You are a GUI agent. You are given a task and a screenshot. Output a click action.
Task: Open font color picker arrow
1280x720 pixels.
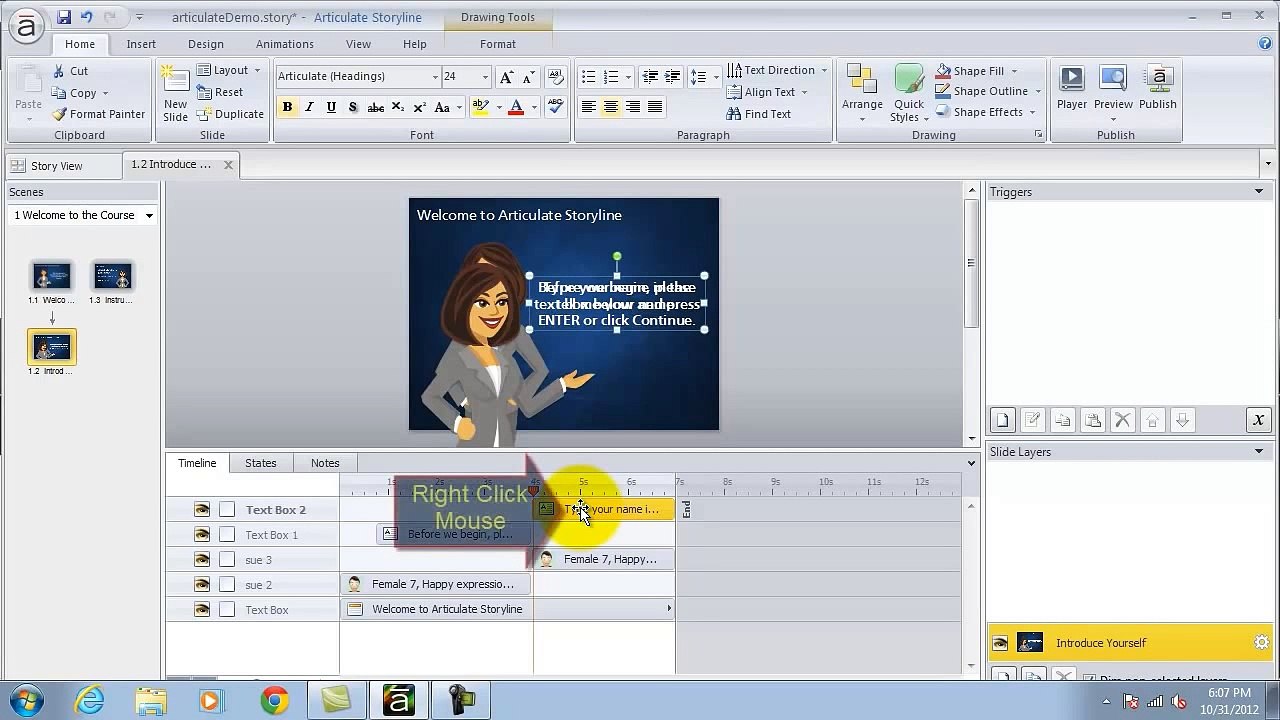pyautogui.click(x=534, y=107)
